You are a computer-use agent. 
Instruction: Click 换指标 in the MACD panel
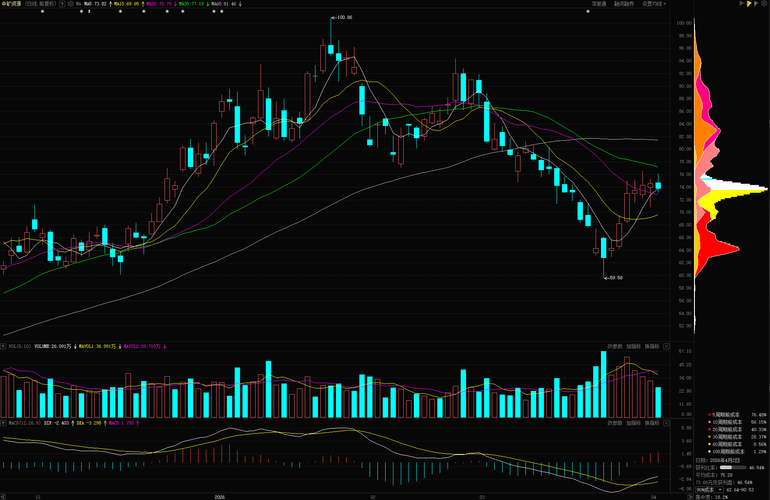click(652, 423)
